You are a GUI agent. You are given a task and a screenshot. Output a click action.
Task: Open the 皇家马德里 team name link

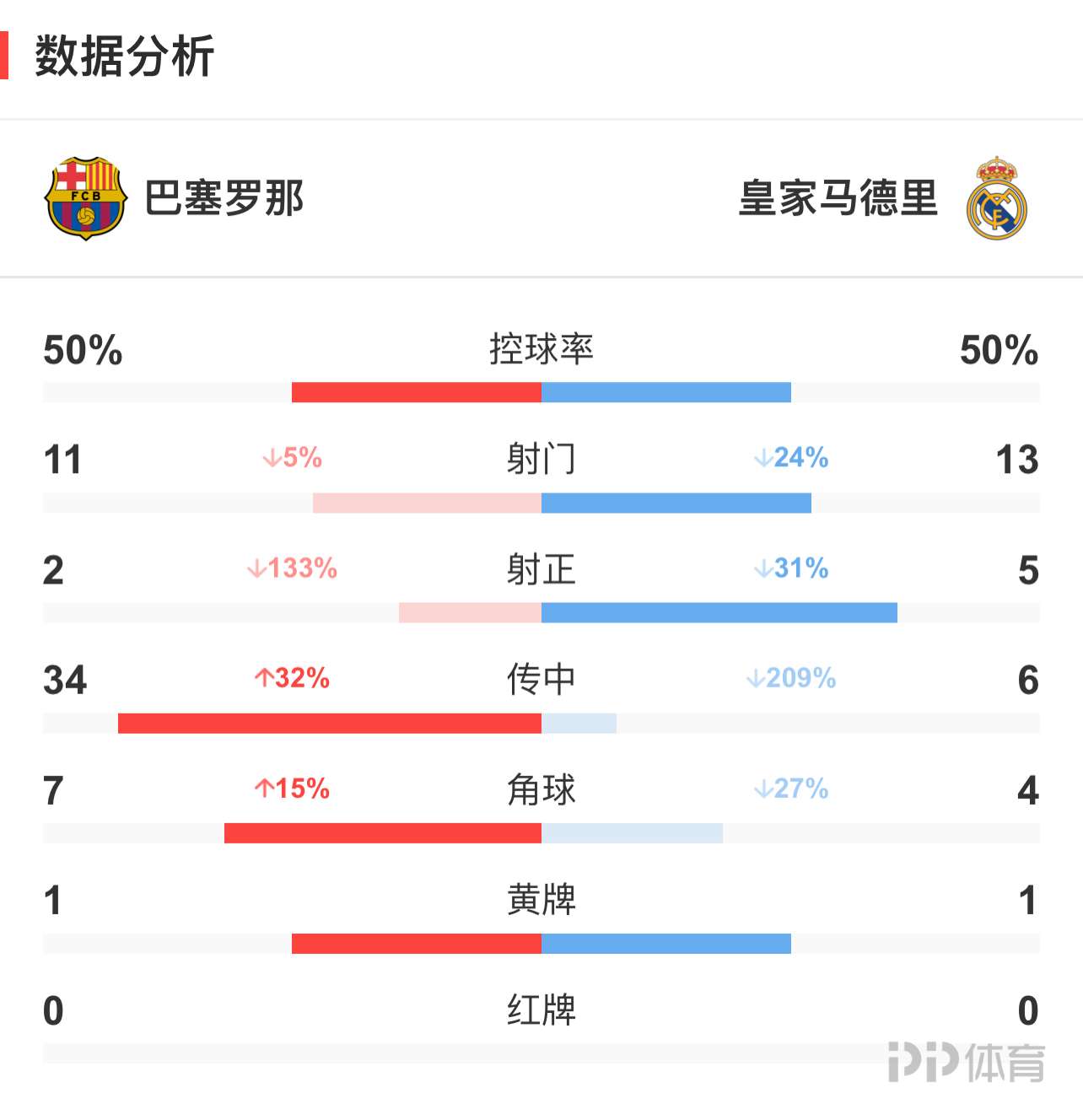(838, 199)
